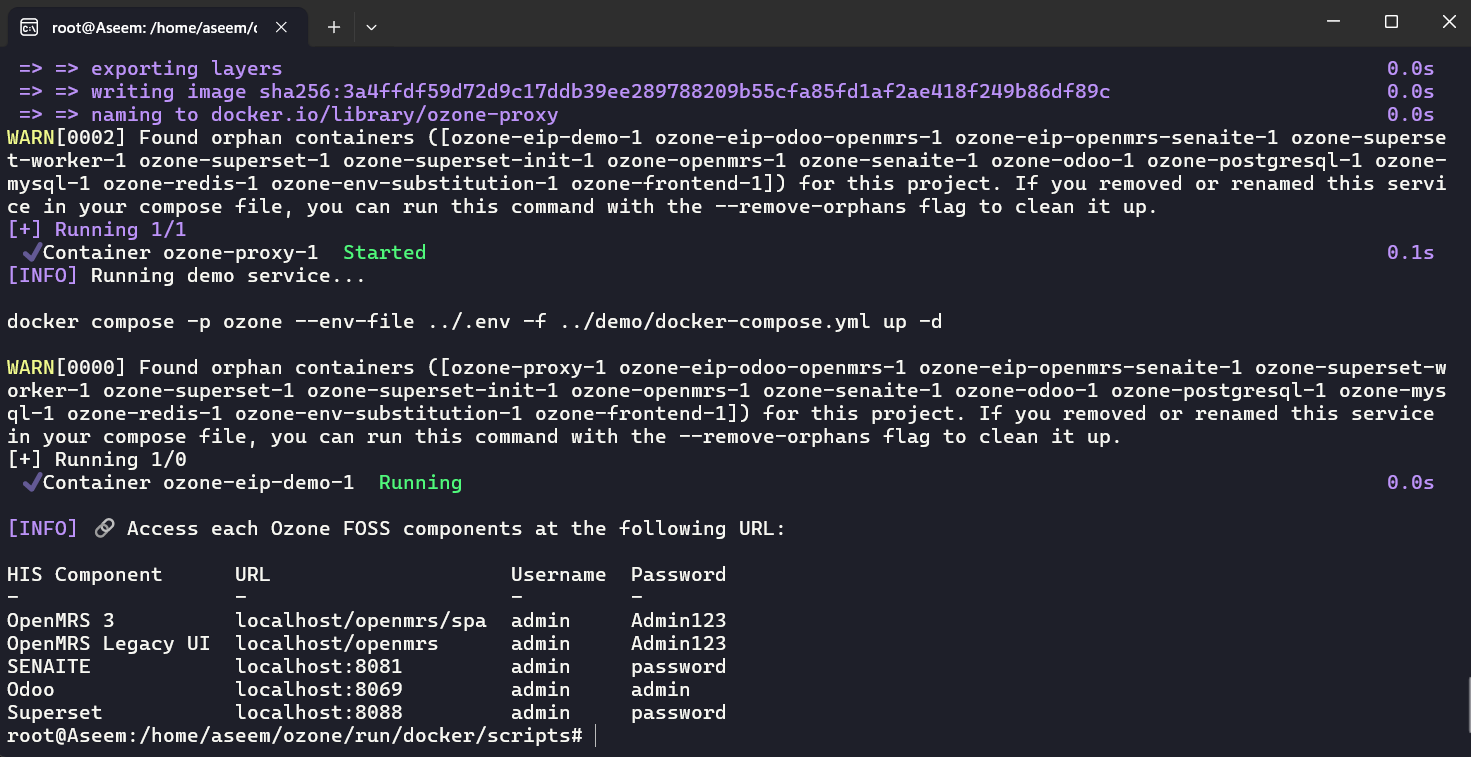Click the checkmark beside Container ozone-eip-demo-1
The width and height of the screenshot is (1471, 757).
point(31,482)
